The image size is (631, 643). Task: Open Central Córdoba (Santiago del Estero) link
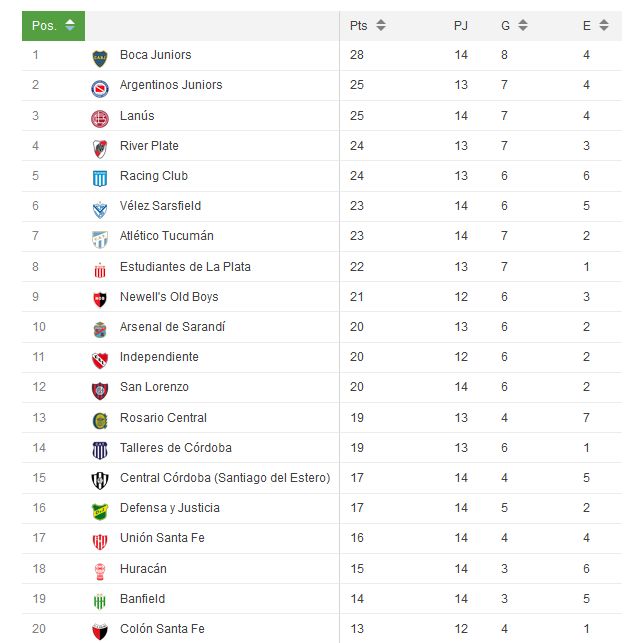(x=225, y=478)
